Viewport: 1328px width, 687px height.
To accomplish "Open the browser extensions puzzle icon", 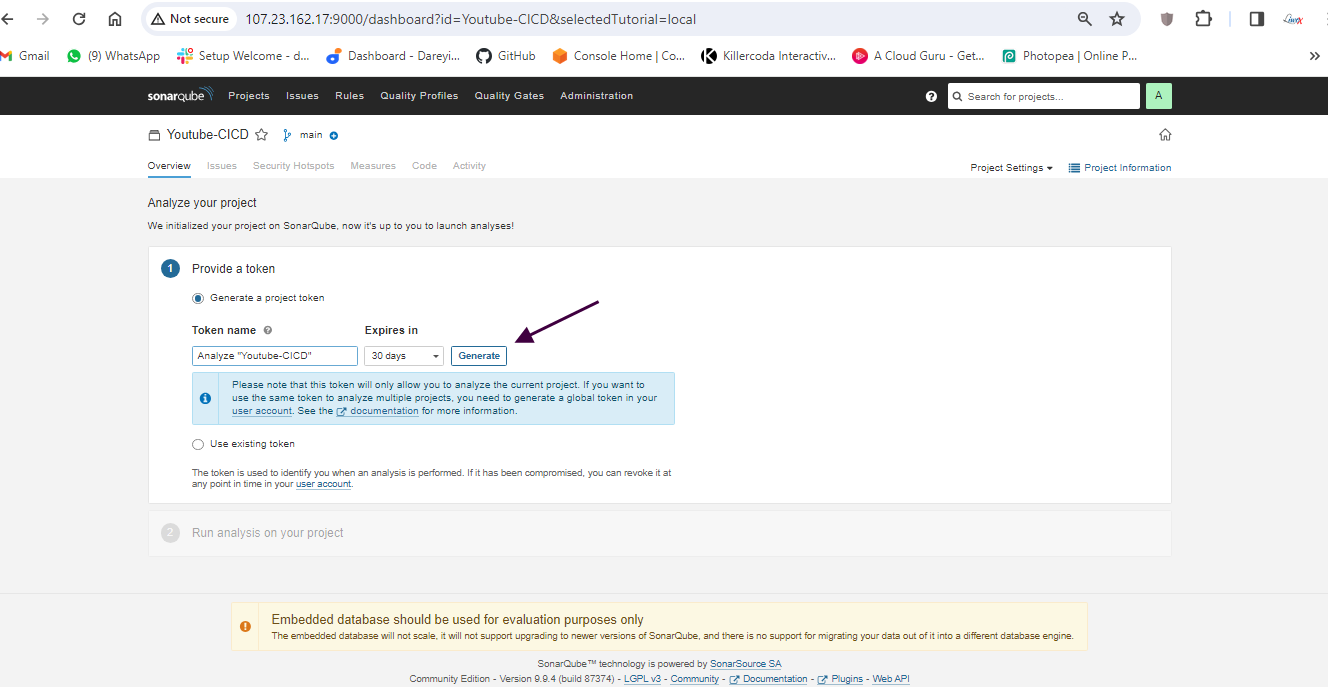I will coord(1203,19).
